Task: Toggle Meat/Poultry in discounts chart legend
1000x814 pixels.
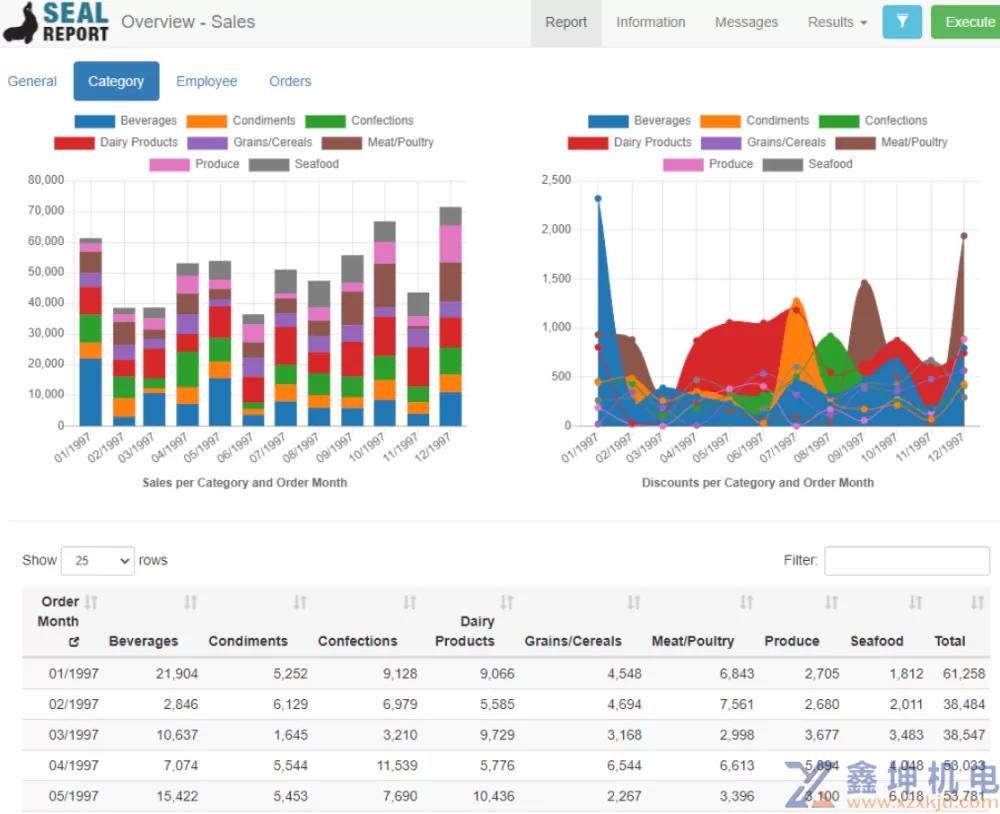Action: click(x=892, y=142)
